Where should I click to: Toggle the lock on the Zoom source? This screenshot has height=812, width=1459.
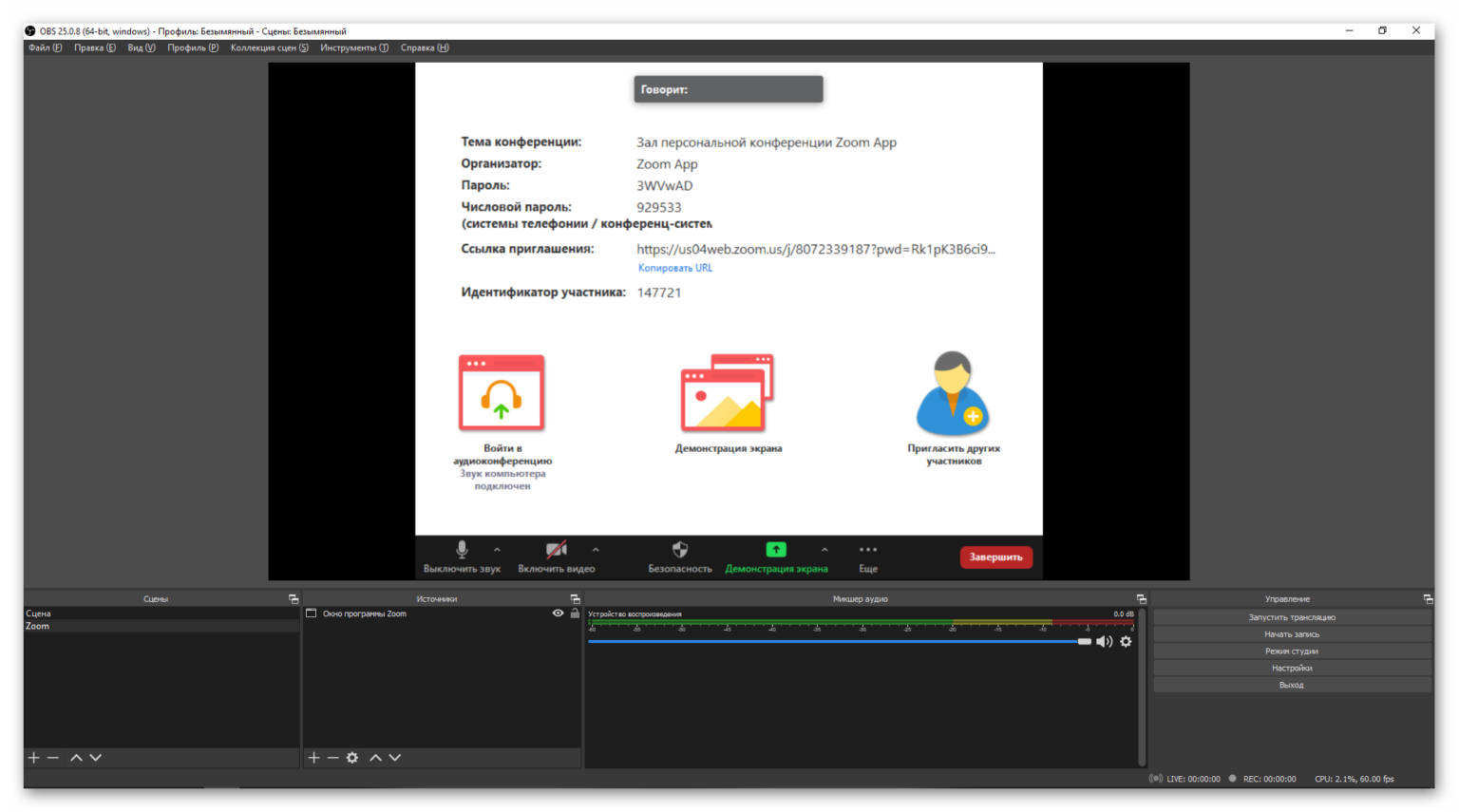click(x=575, y=614)
